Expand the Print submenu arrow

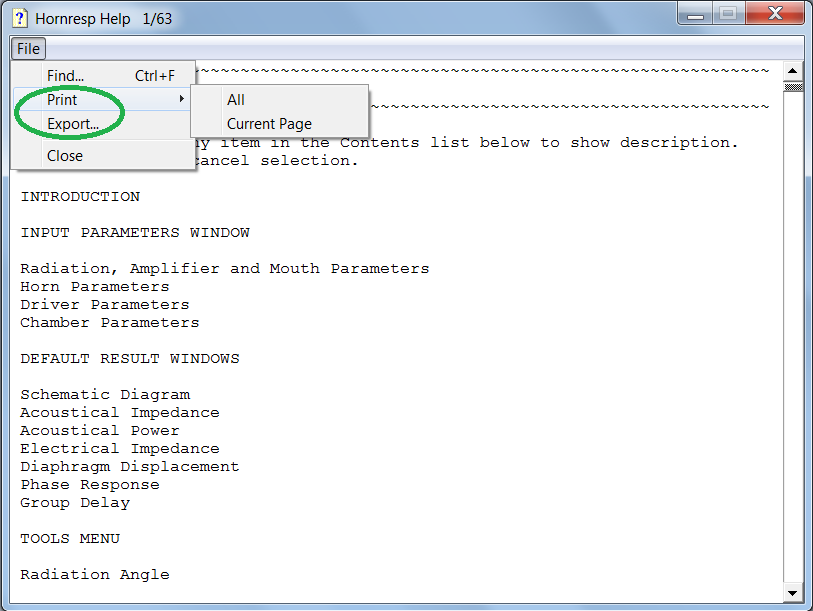(x=181, y=99)
